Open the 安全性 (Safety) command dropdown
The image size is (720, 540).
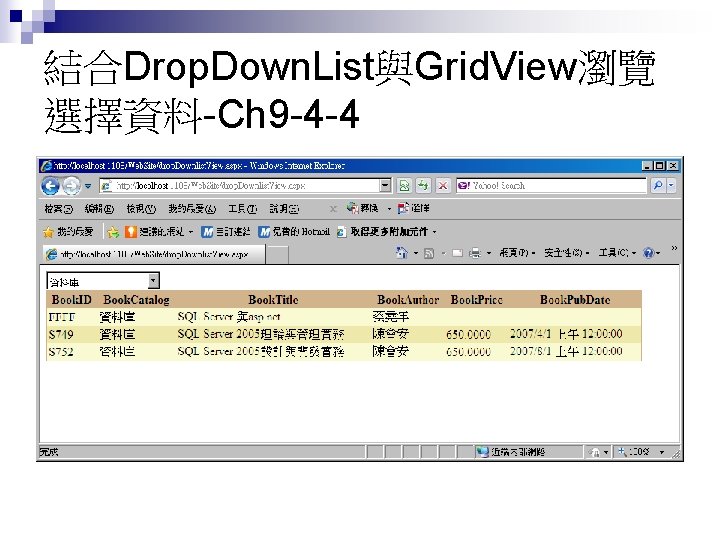point(566,253)
